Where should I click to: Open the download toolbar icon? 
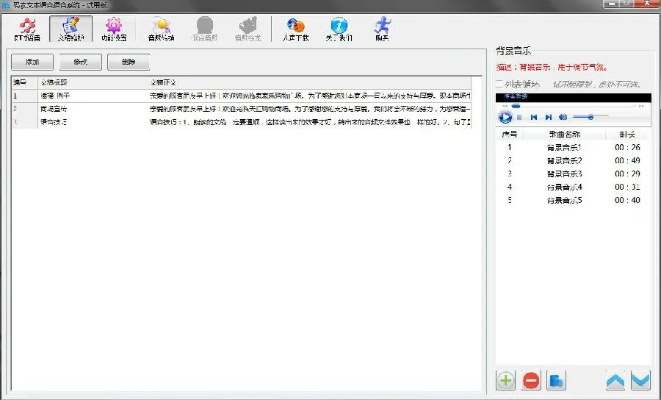click(293, 28)
